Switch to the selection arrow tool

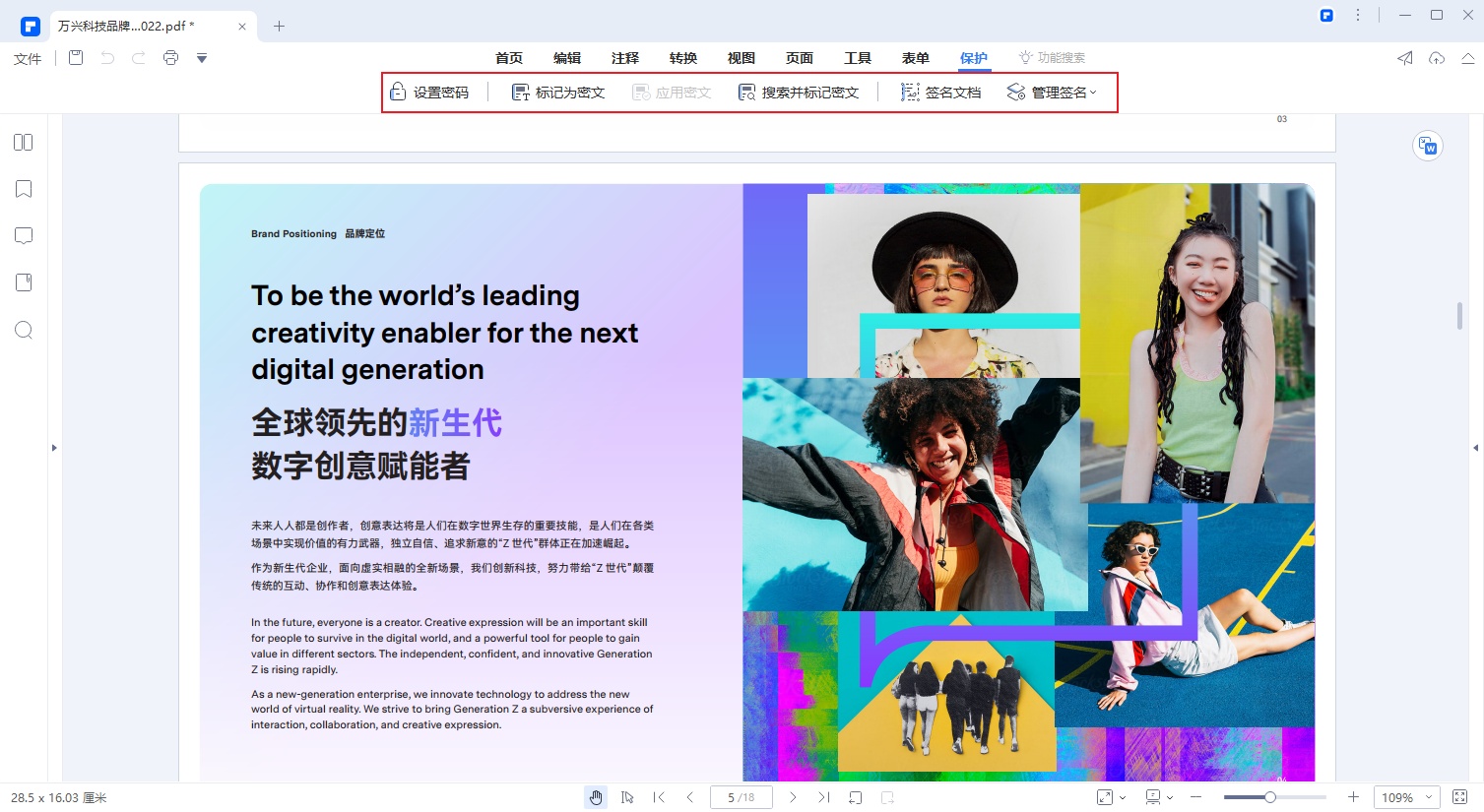pos(627,797)
